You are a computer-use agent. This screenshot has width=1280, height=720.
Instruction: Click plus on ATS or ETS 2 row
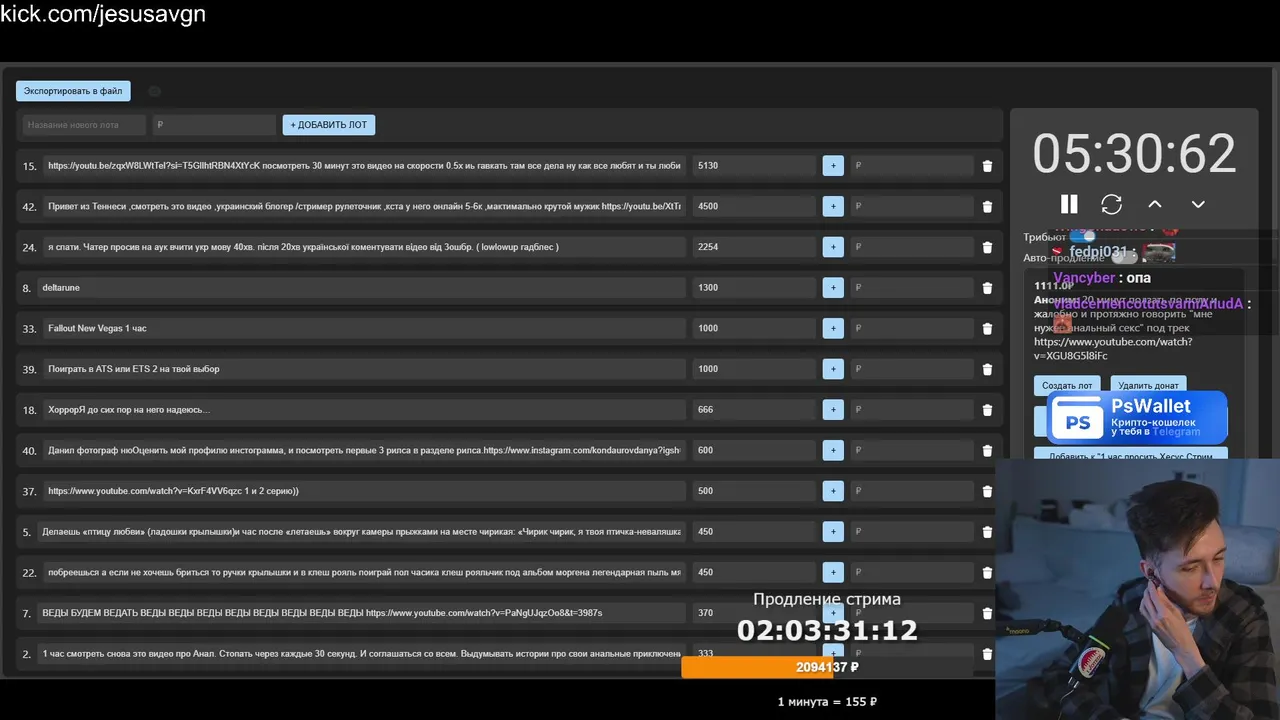tap(833, 369)
